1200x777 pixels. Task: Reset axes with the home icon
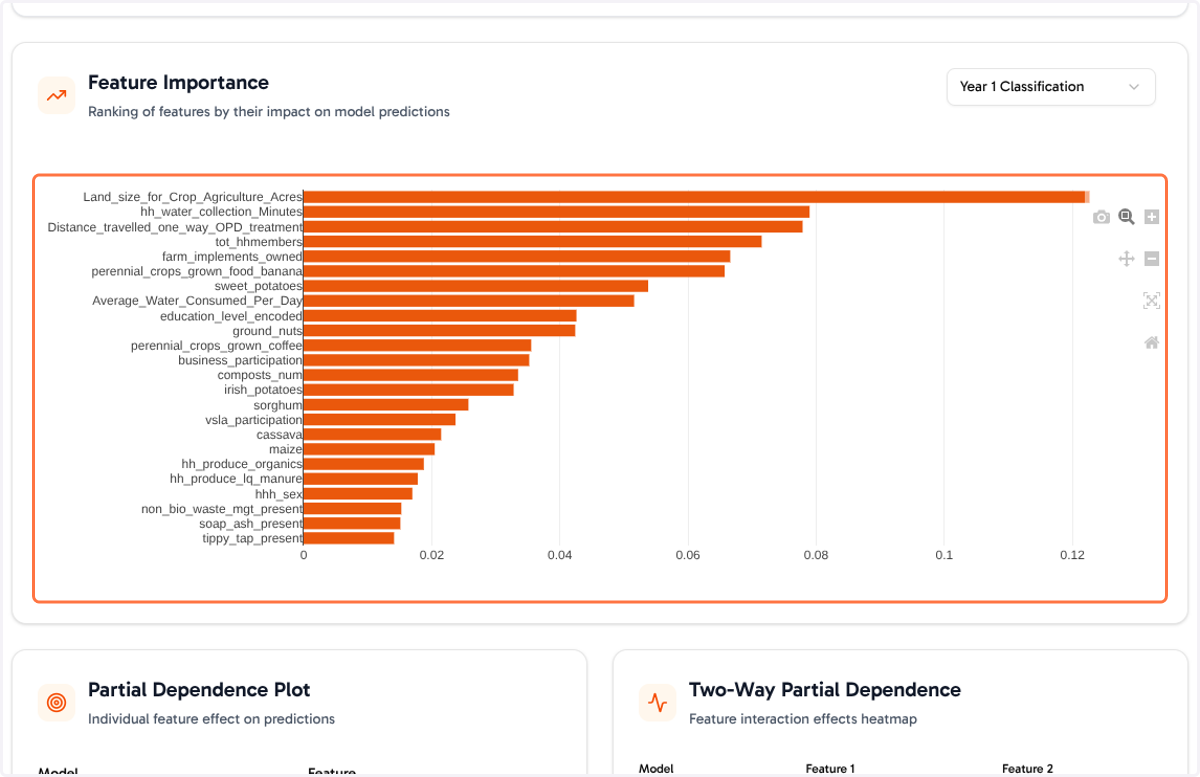click(x=1151, y=343)
